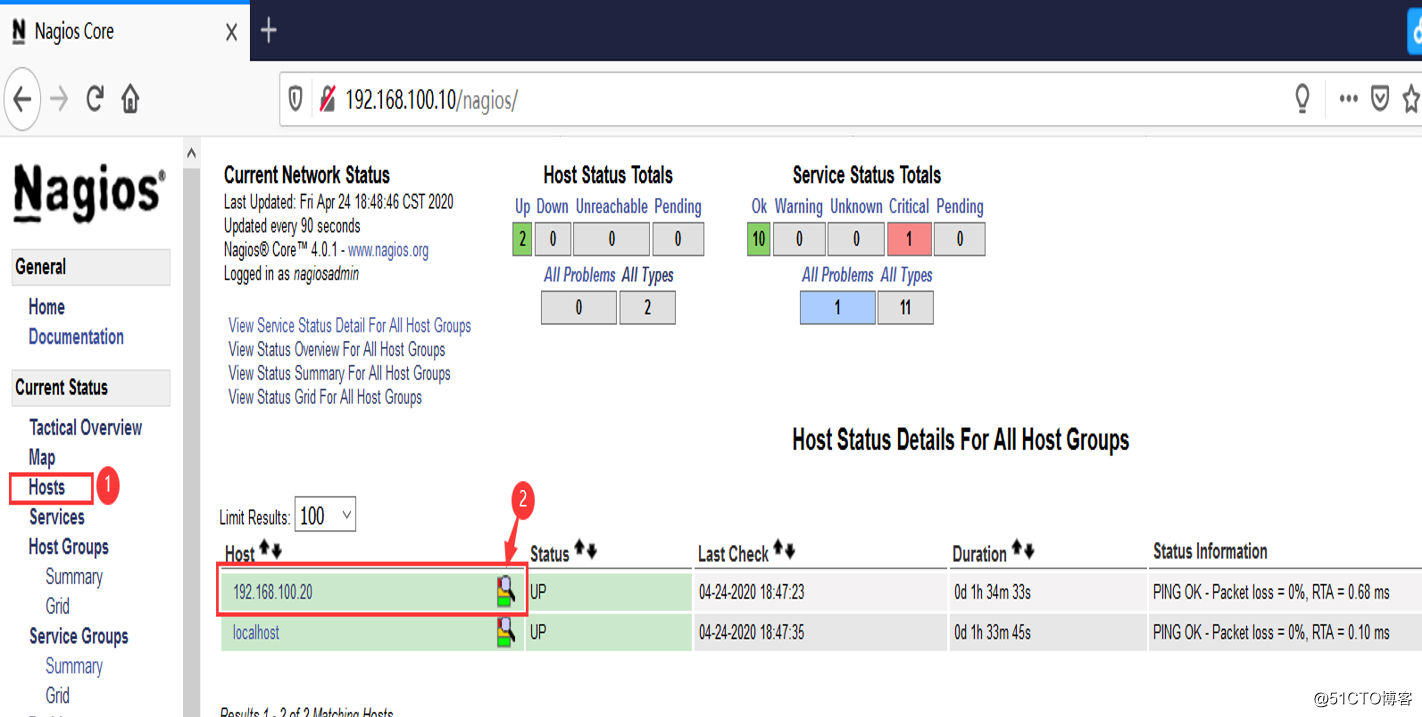Open View Service Status Detail For All Host Groups
This screenshot has height=717, width=1422.
coord(349,325)
